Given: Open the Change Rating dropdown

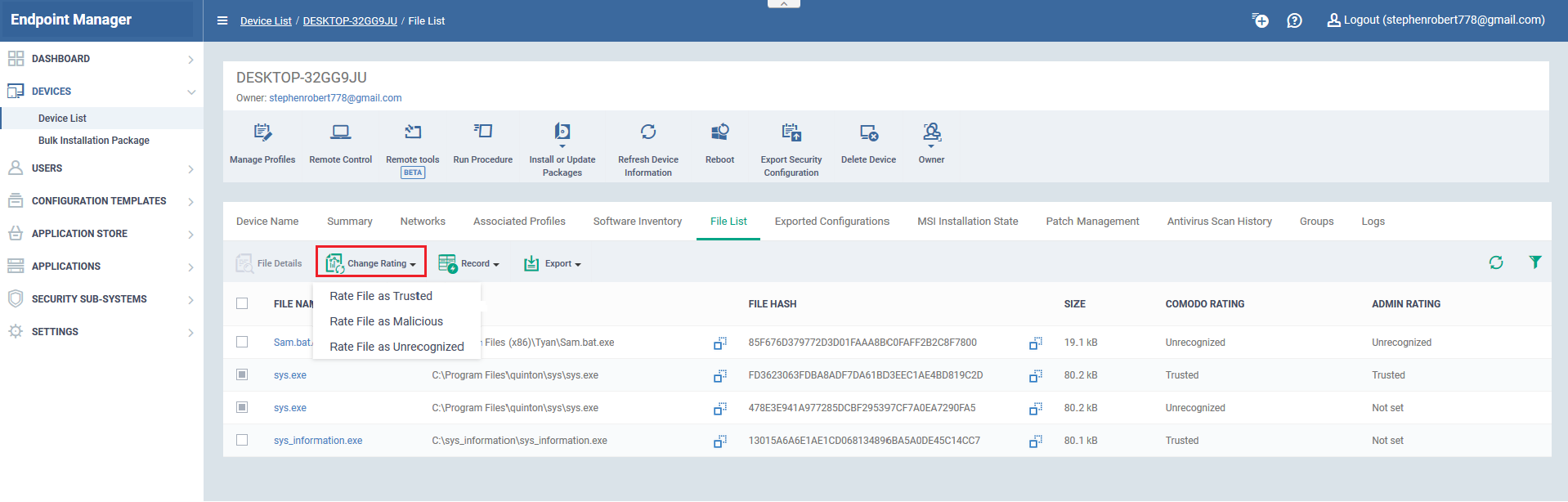Looking at the screenshot, I should tap(371, 263).
